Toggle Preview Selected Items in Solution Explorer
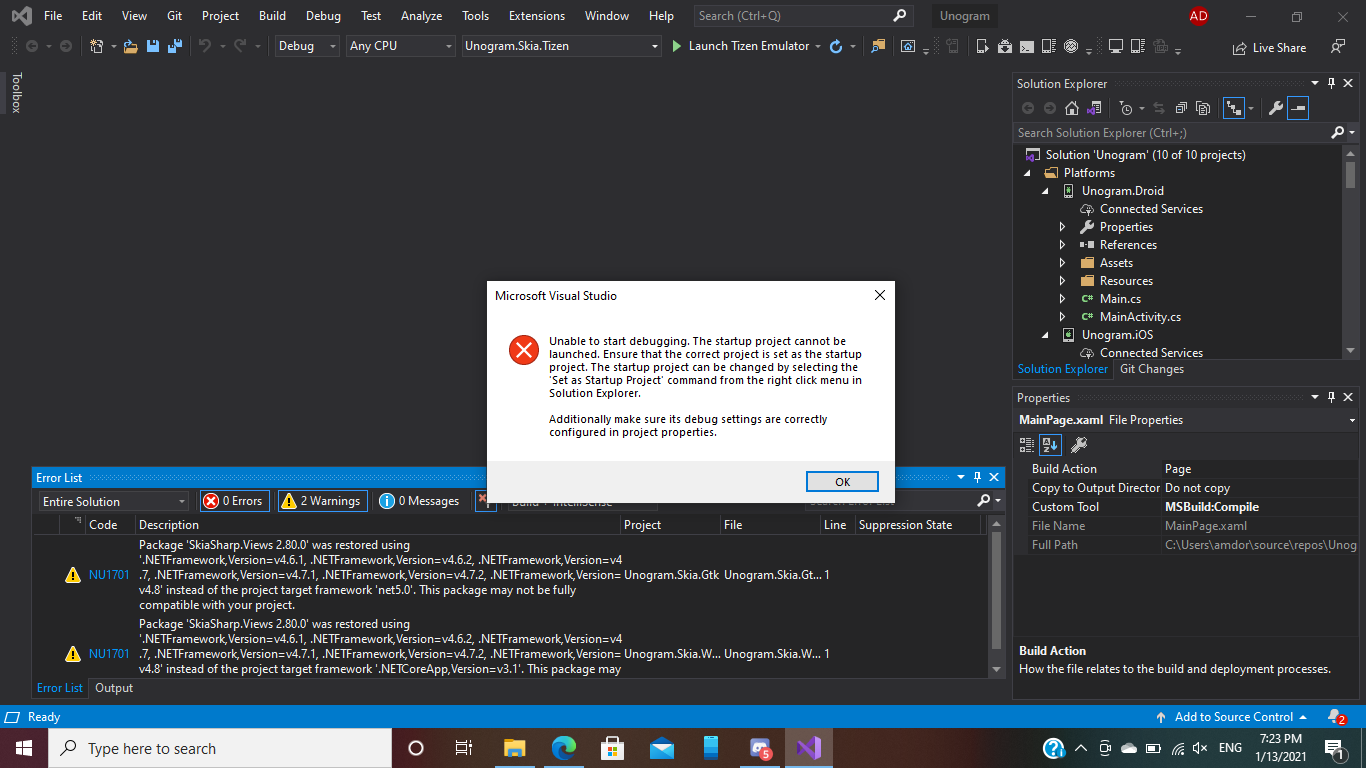 (x=1298, y=108)
